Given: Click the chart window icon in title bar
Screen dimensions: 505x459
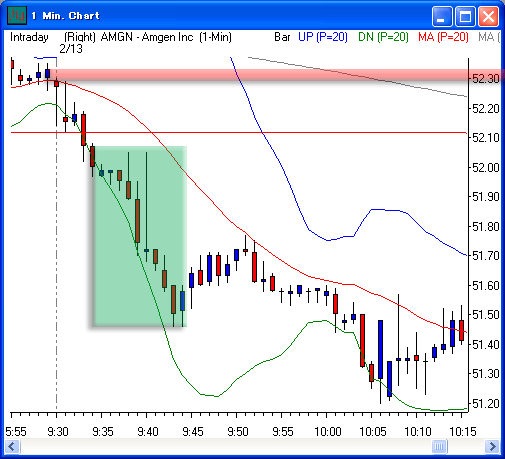Looking at the screenshot, I should (17, 16).
